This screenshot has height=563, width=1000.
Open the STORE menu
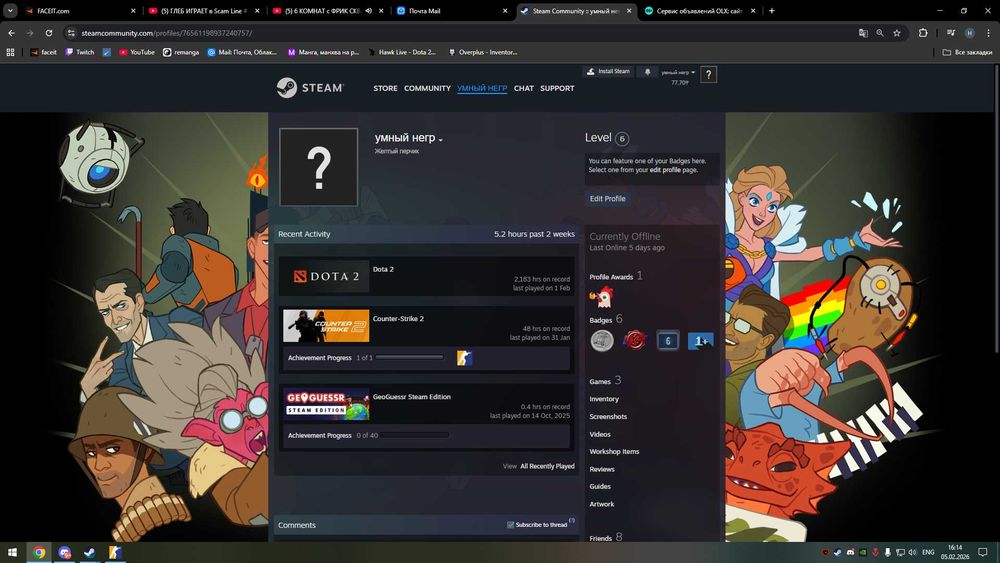385,89
